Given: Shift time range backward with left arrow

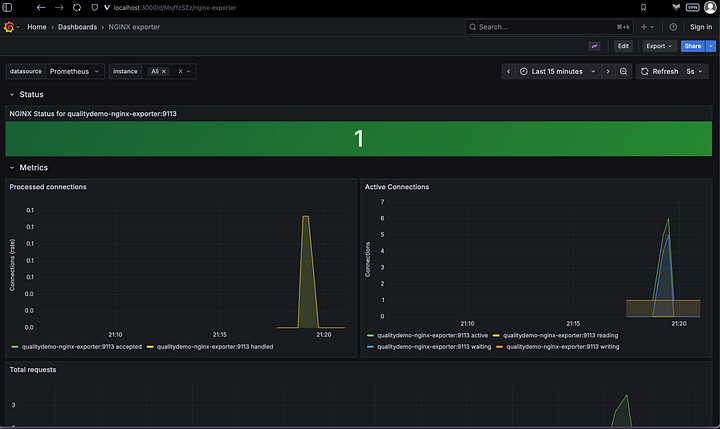Looking at the screenshot, I should (508, 71).
